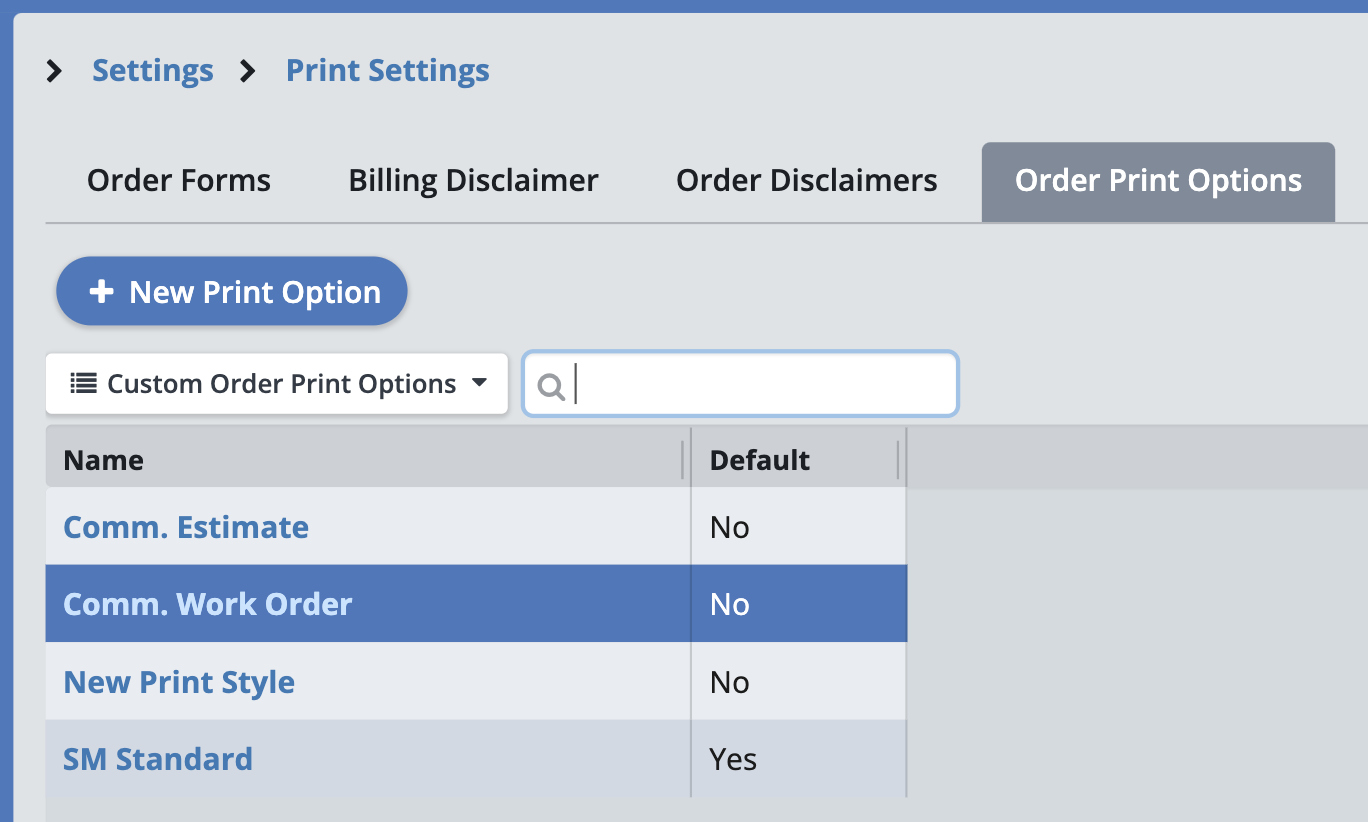Open the Billing Disclaimer tab
The width and height of the screenshot is (1368, 822).
point(473,181)
